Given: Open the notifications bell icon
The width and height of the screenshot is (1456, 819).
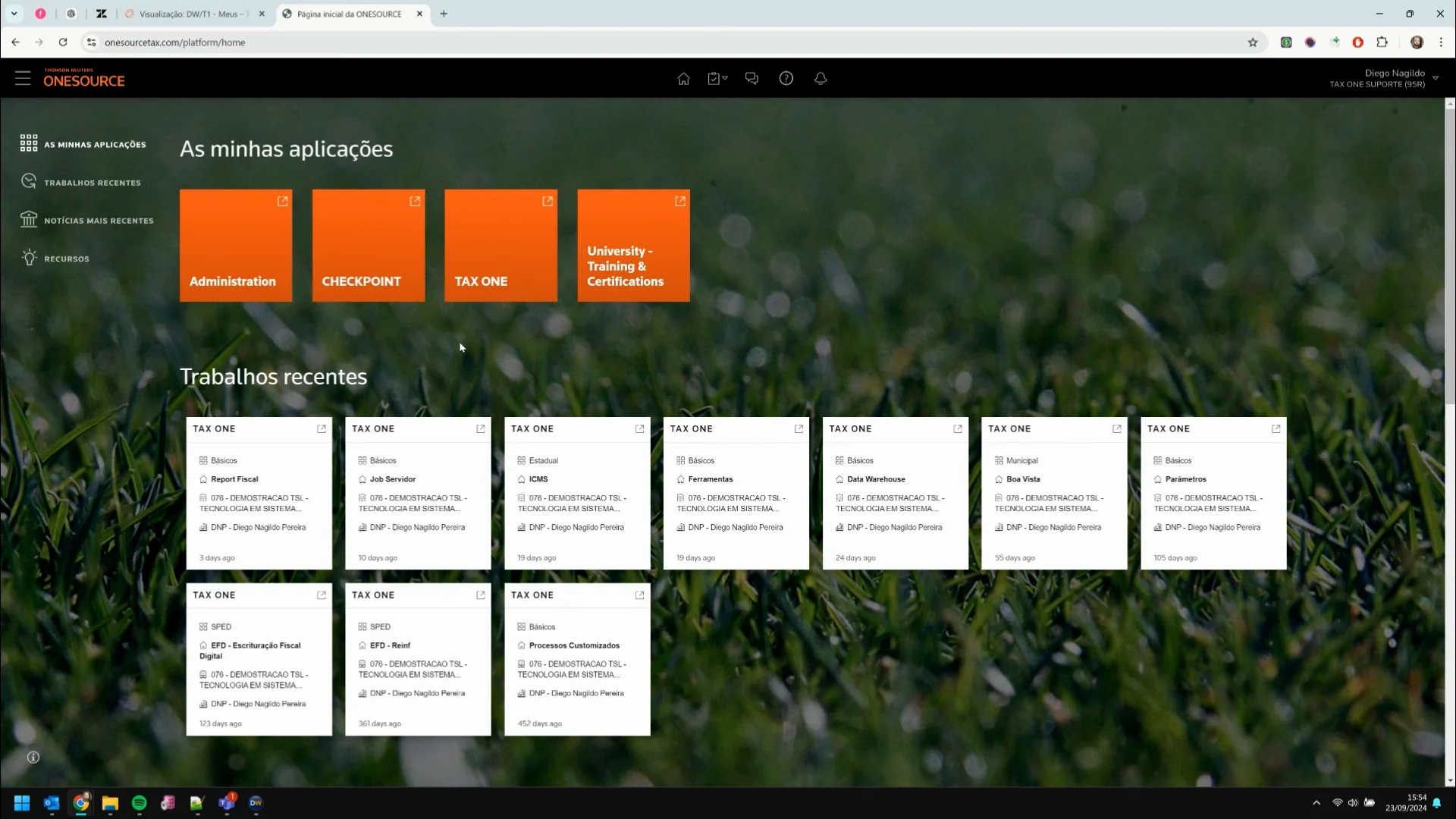Looking at the screenshot, I should 821,78.
